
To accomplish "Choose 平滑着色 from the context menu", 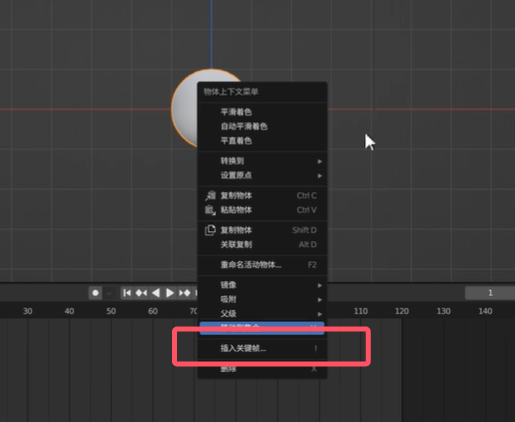I will [x=262, y=112].
